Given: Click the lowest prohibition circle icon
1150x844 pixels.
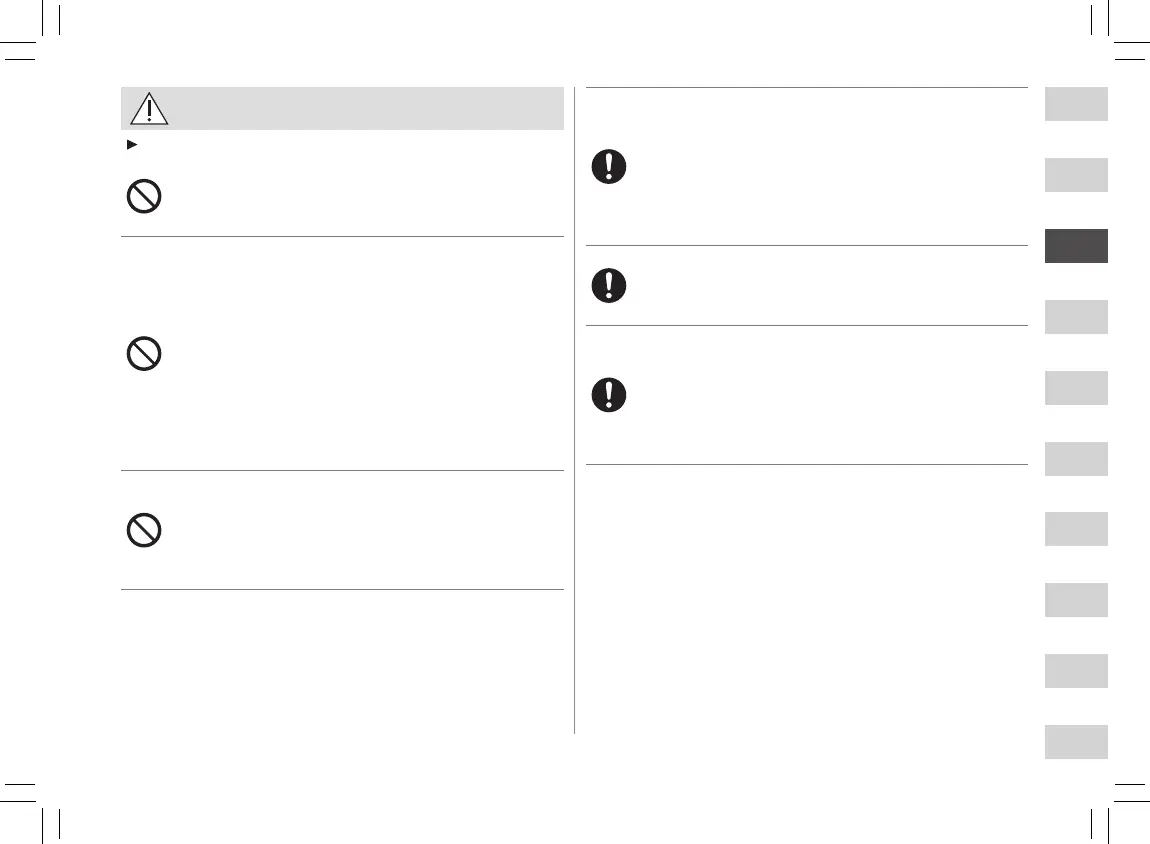Looking at the screenshot, I should coord(145,530).
